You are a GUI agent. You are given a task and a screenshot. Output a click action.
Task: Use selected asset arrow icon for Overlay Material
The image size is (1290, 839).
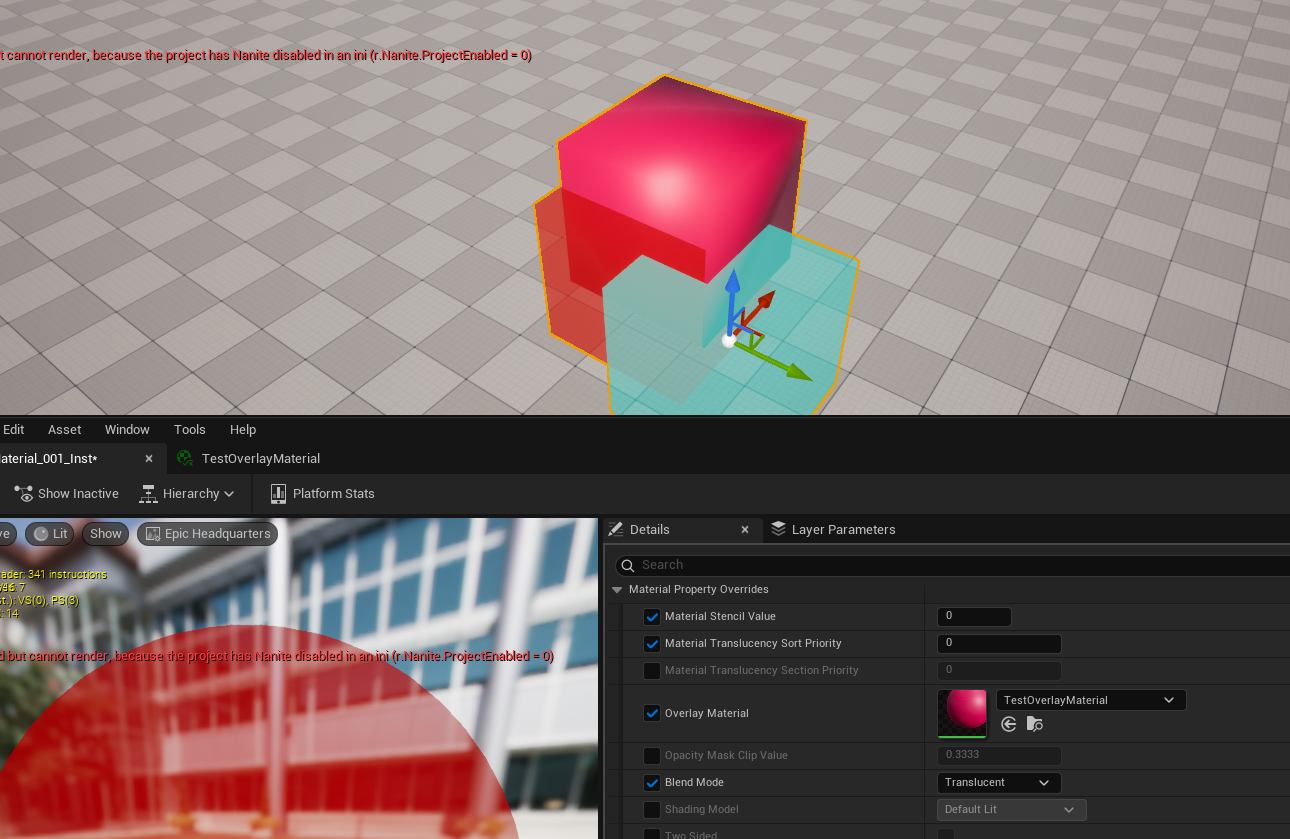click(1009, 724)
